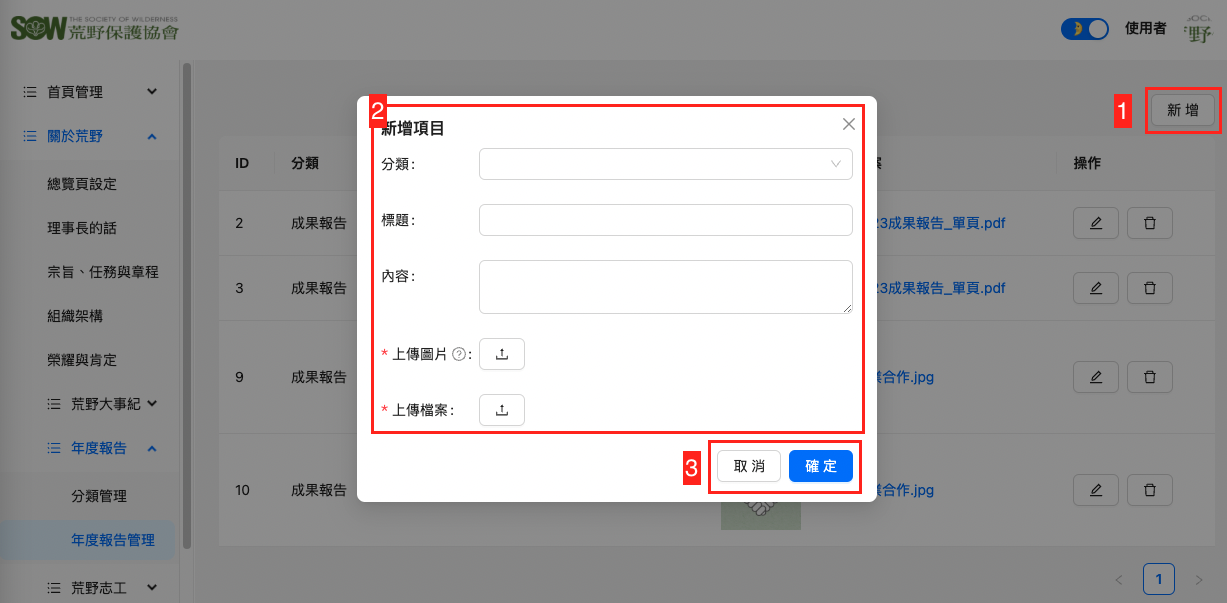Click the upload image icon button
The image size is (1227, 603).
click(501, 354)
